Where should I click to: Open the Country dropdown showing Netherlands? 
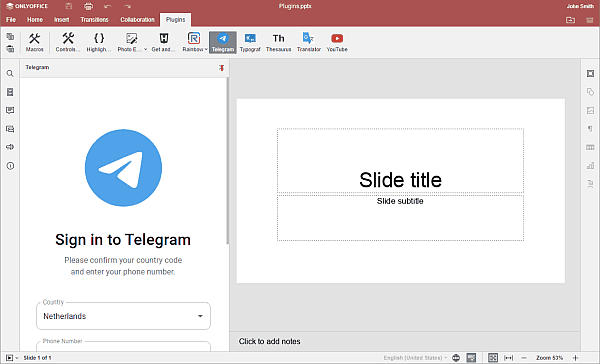(123, 316)
